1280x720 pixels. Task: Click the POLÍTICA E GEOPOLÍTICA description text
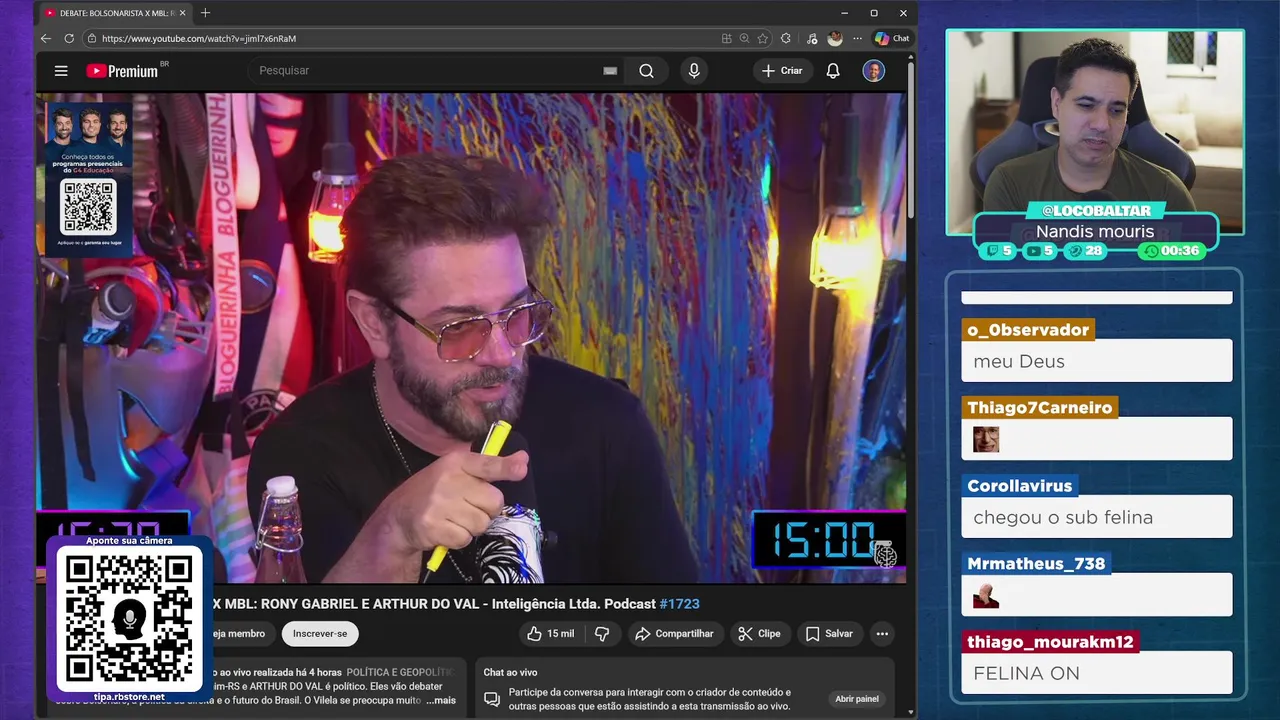pyautogui.click(x=400, y=673)
